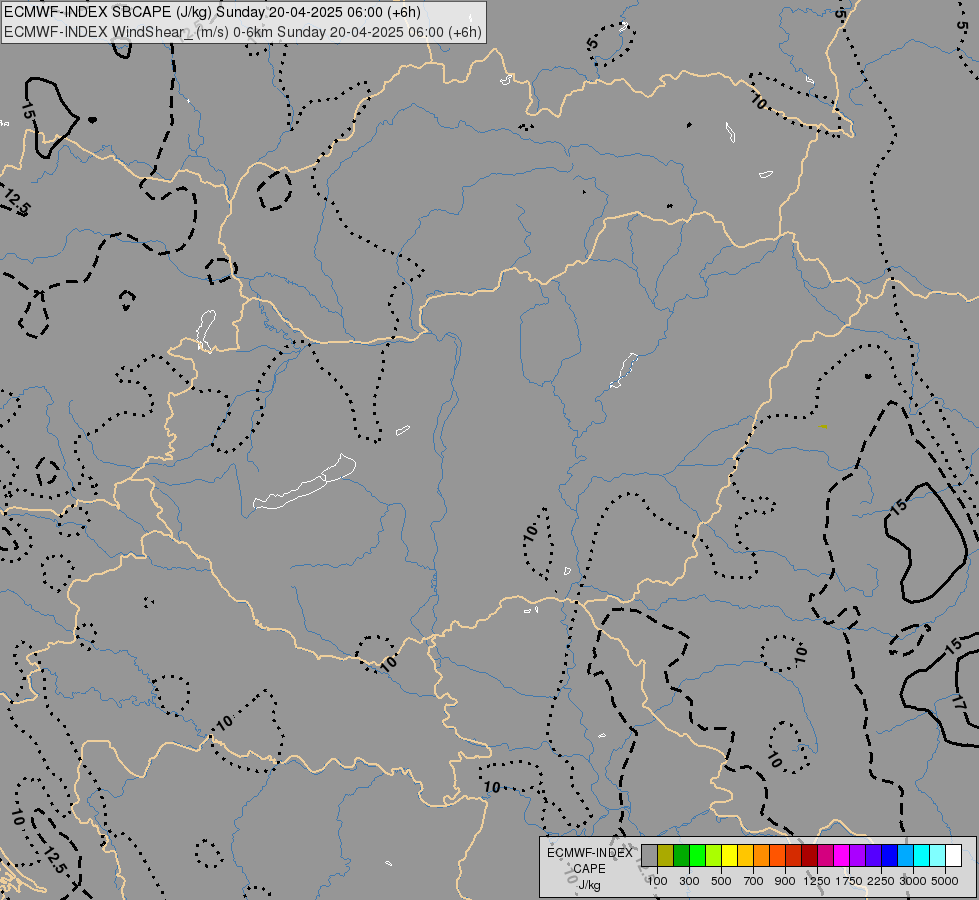The image size is (979, 900).
Task: Click the gray swatch in CAPE legend
Action: coord(649,855)
